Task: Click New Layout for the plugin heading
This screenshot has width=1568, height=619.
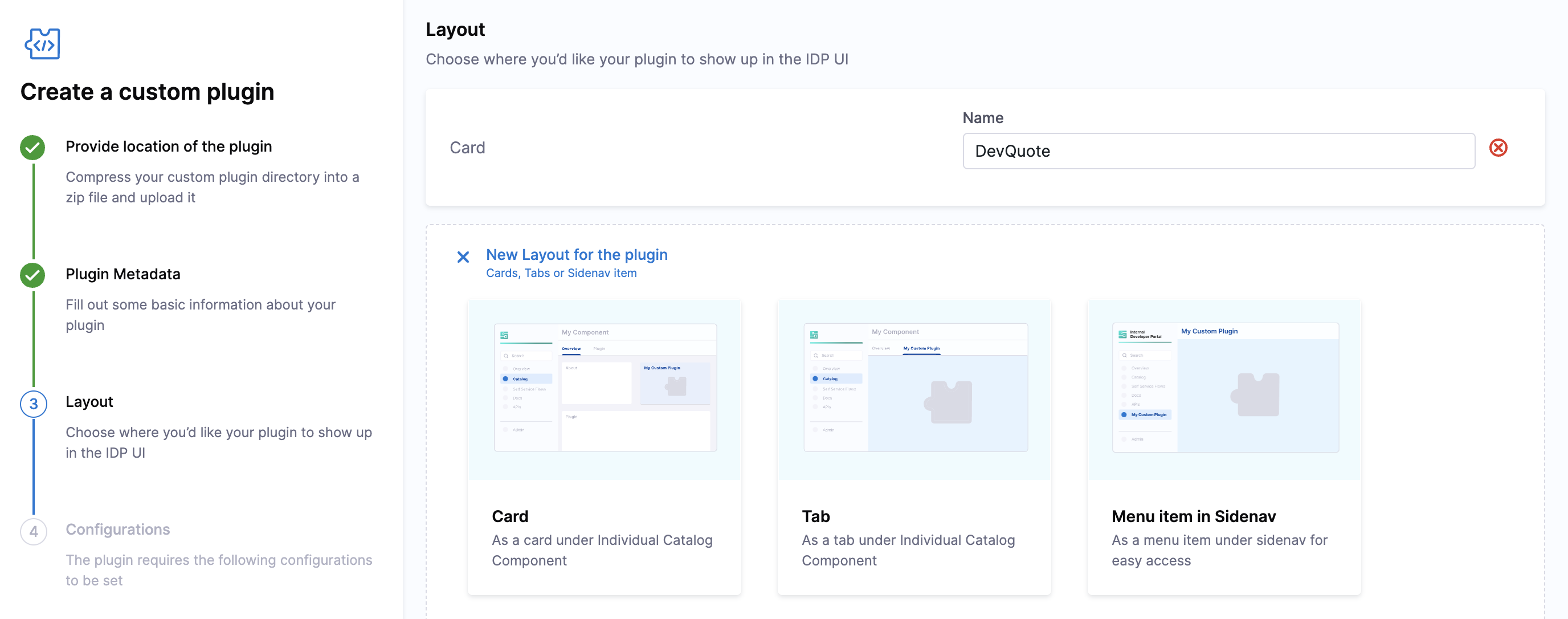Action: [577, 254]
